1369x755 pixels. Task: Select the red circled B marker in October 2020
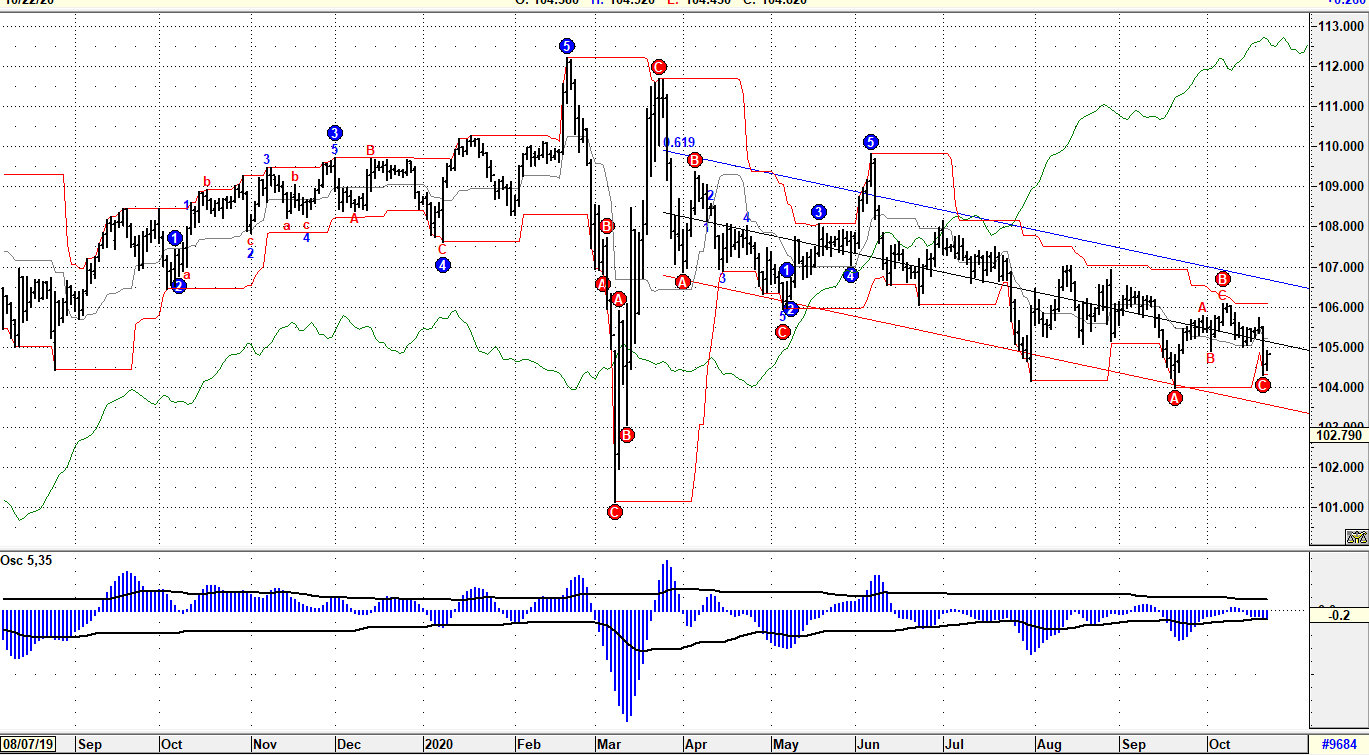click(1222, 278)
